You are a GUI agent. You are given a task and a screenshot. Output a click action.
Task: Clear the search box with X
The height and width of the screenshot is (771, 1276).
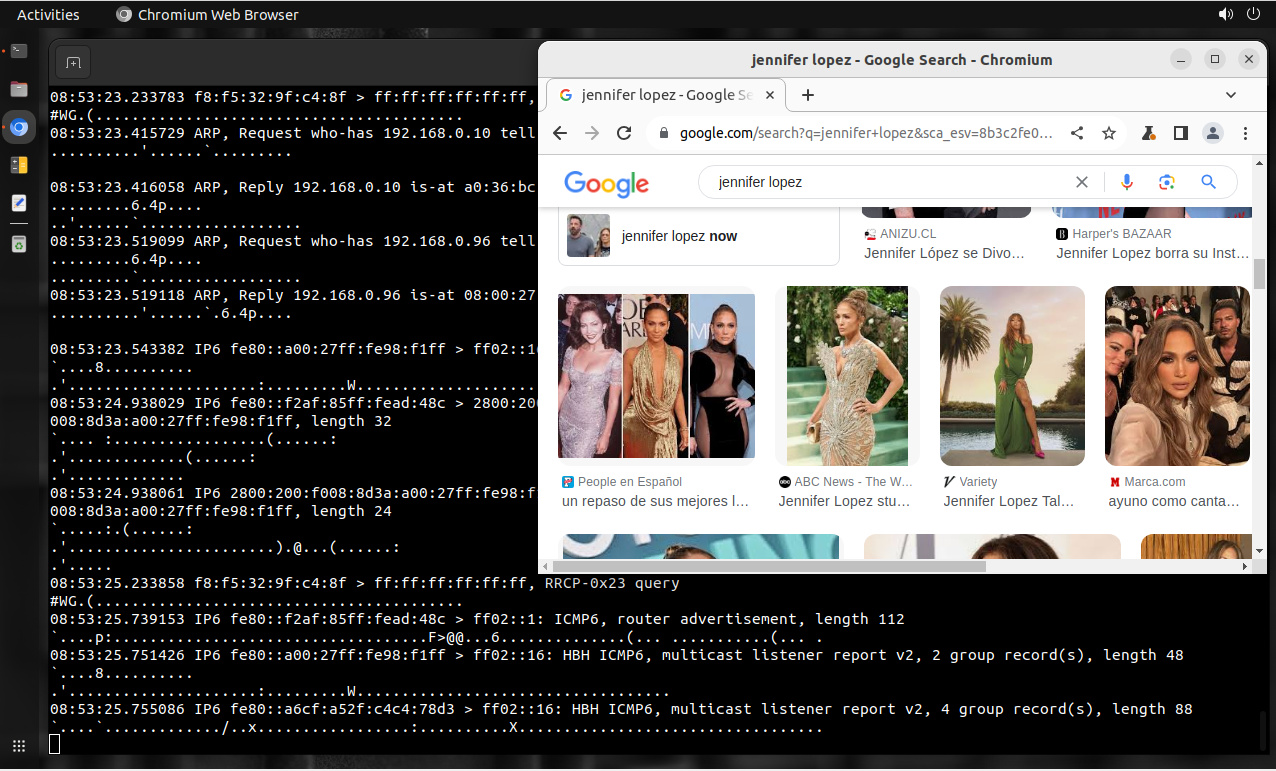coord(1082,182)
